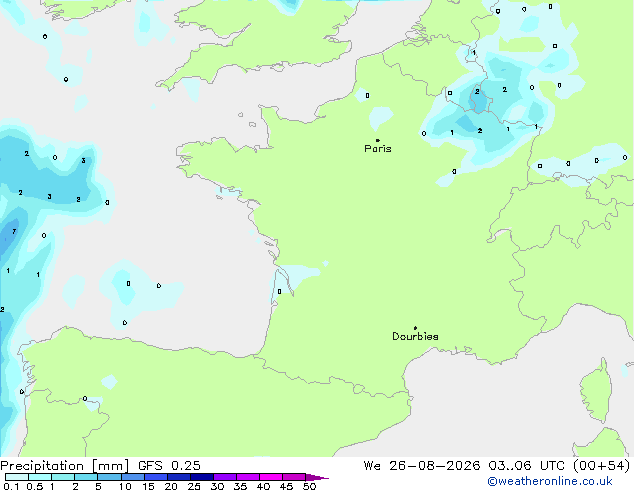Image resolution: width=634 pixels, height=490 pixels.
Task: Click the 'Precipitation [mm]' title text
Action: 65,466
